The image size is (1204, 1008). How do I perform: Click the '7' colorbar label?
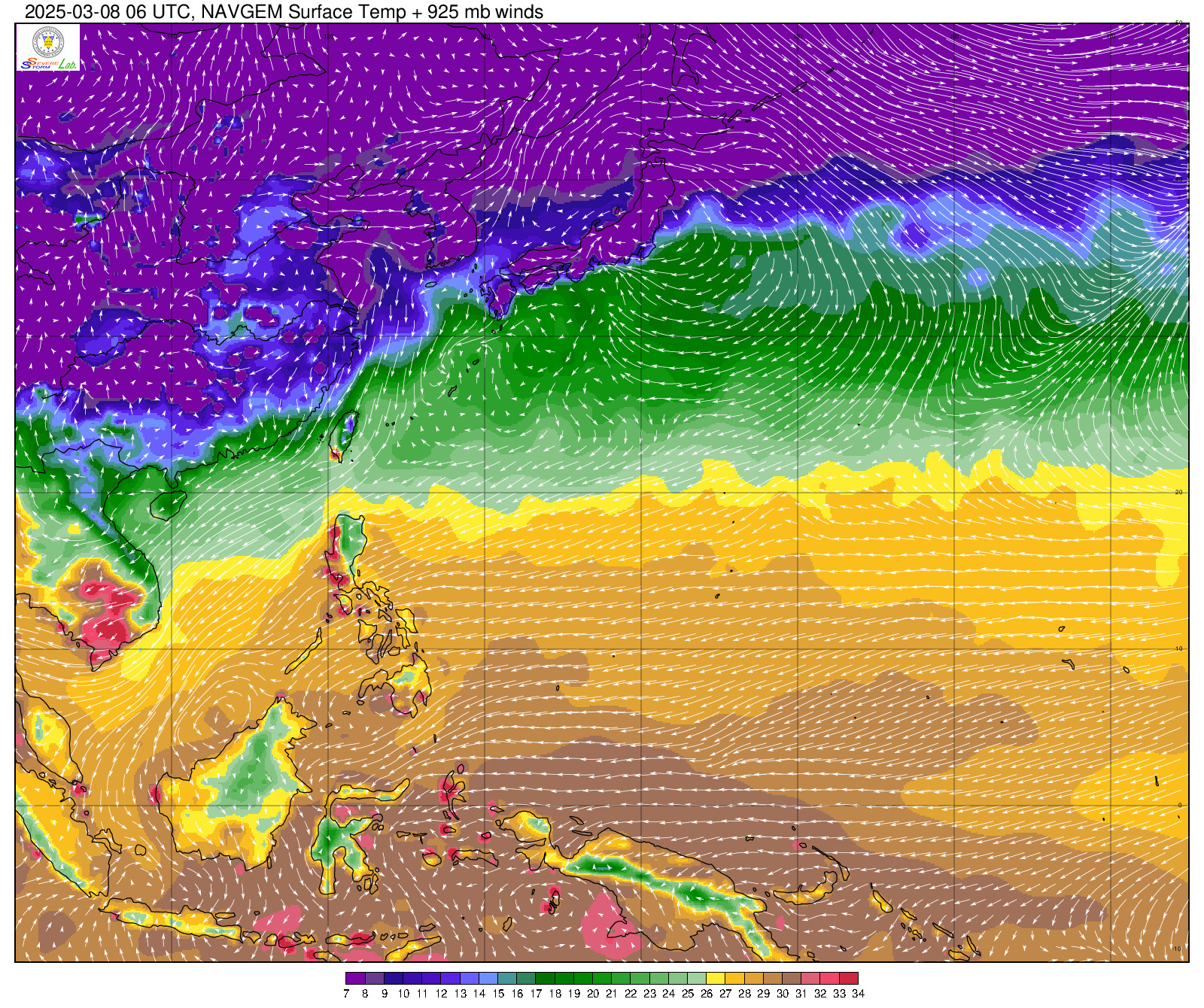coord(346,994)
